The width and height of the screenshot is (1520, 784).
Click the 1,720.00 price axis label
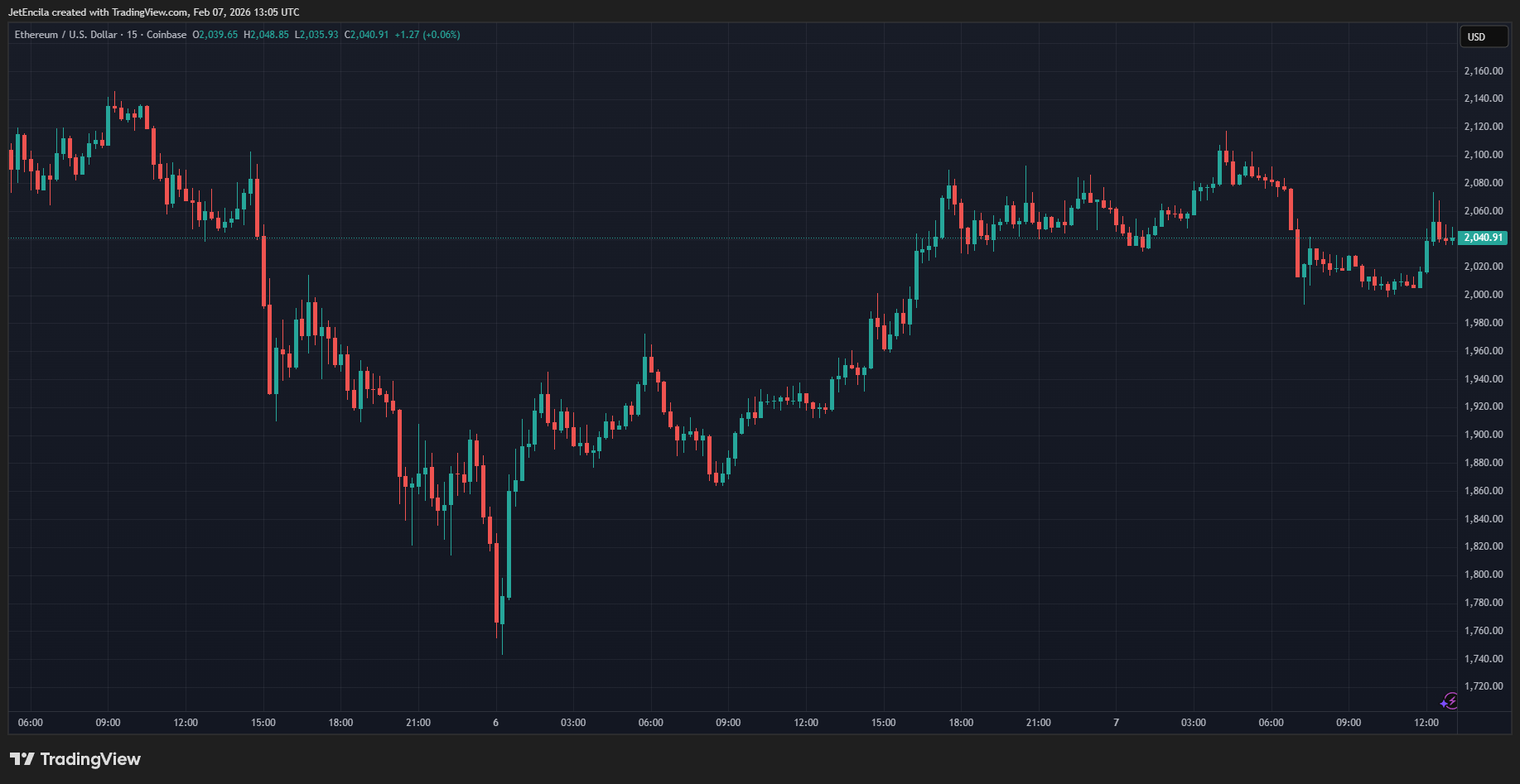click(x=1483, y=686)
